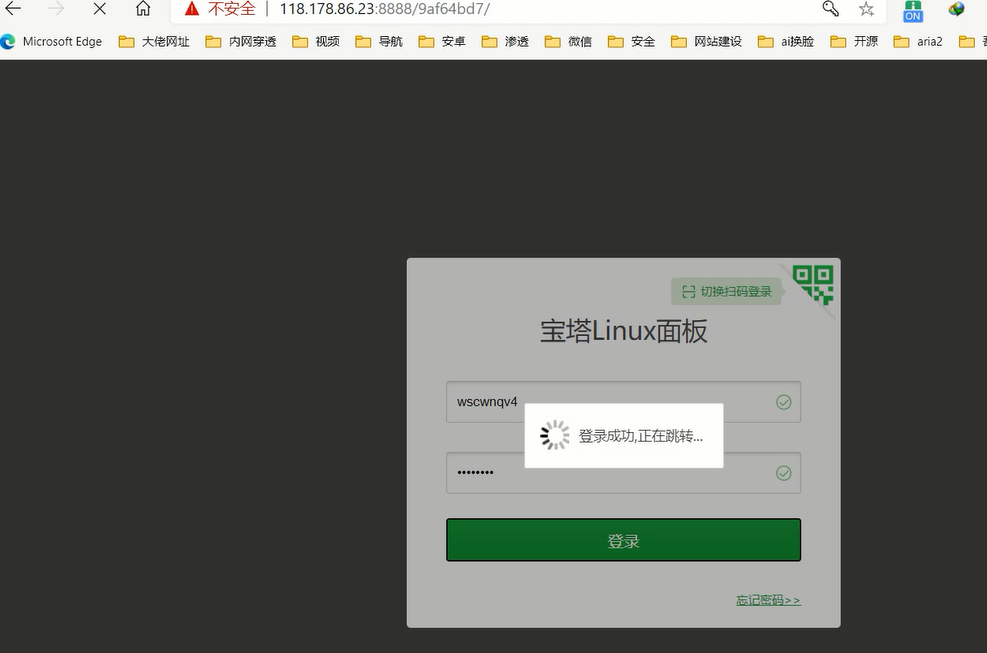Go to the browser home page
This screenshot has width=987, height=653.
point(143,8)
